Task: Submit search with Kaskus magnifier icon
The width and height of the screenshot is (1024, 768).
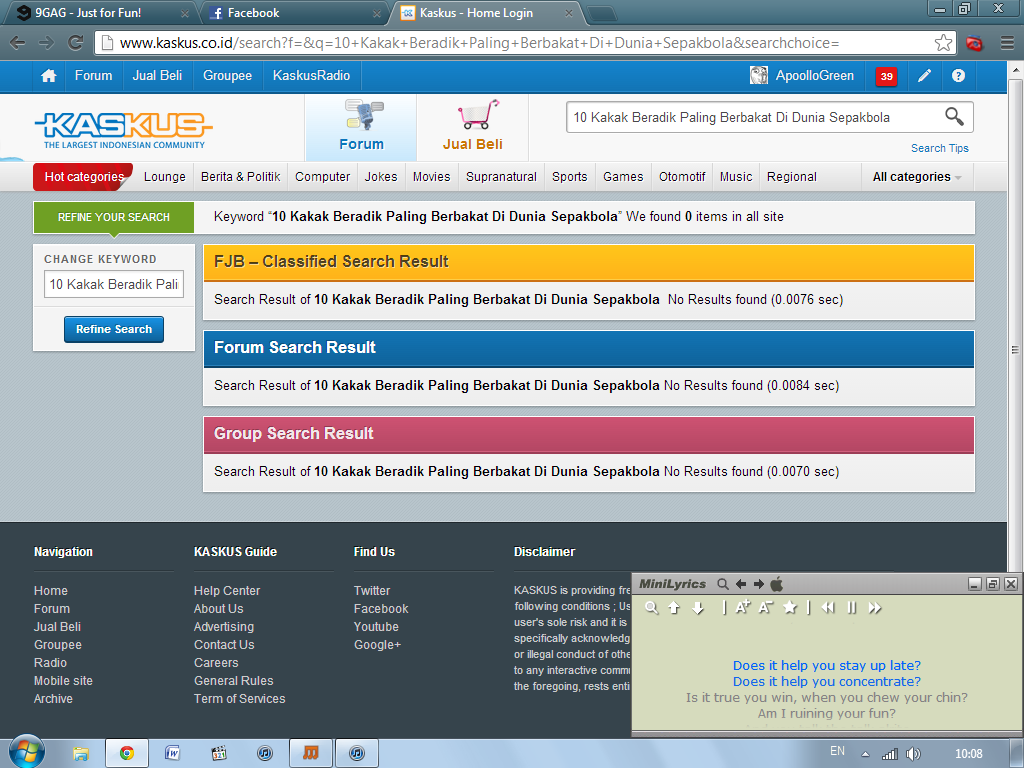Action: click(x=954, y=117)
